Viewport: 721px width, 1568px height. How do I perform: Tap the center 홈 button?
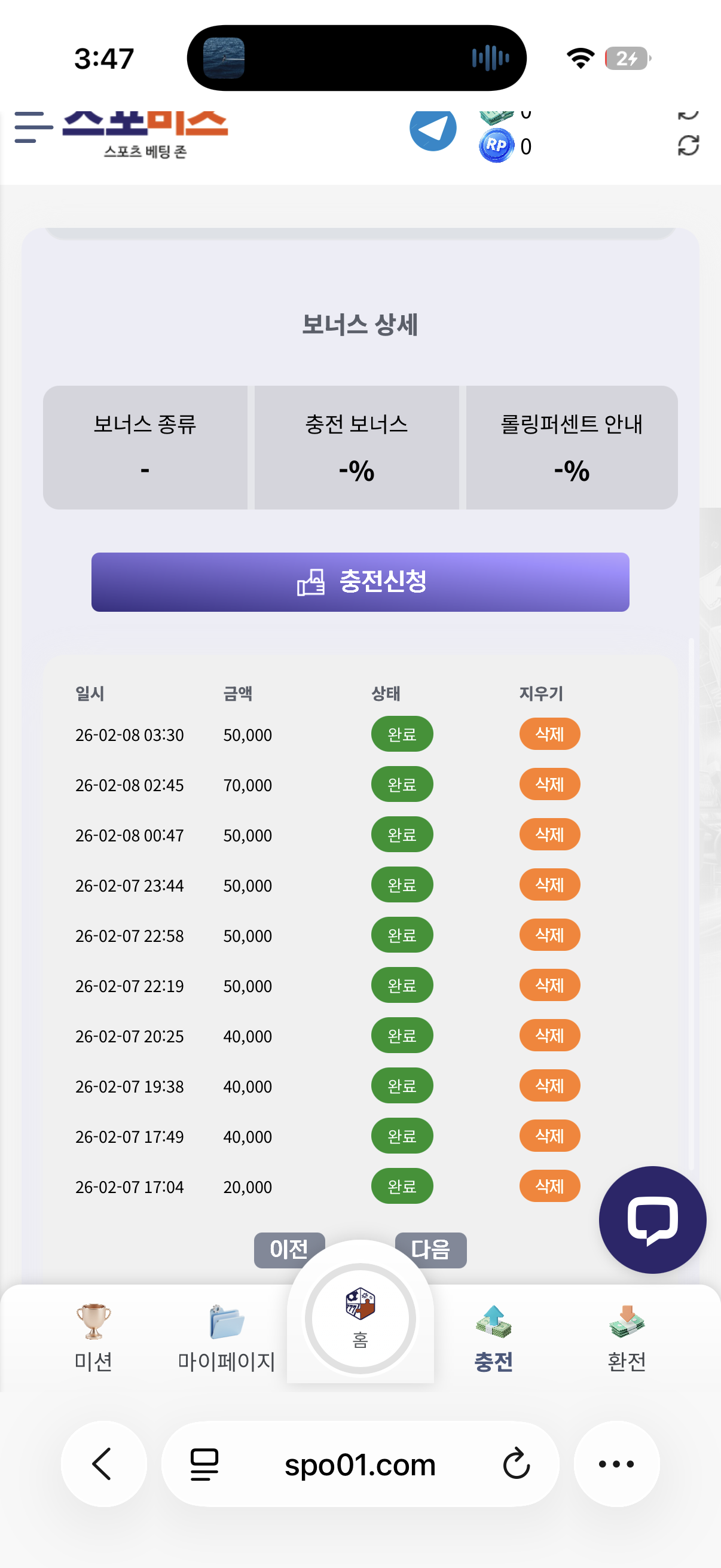tap(360, 1318)
